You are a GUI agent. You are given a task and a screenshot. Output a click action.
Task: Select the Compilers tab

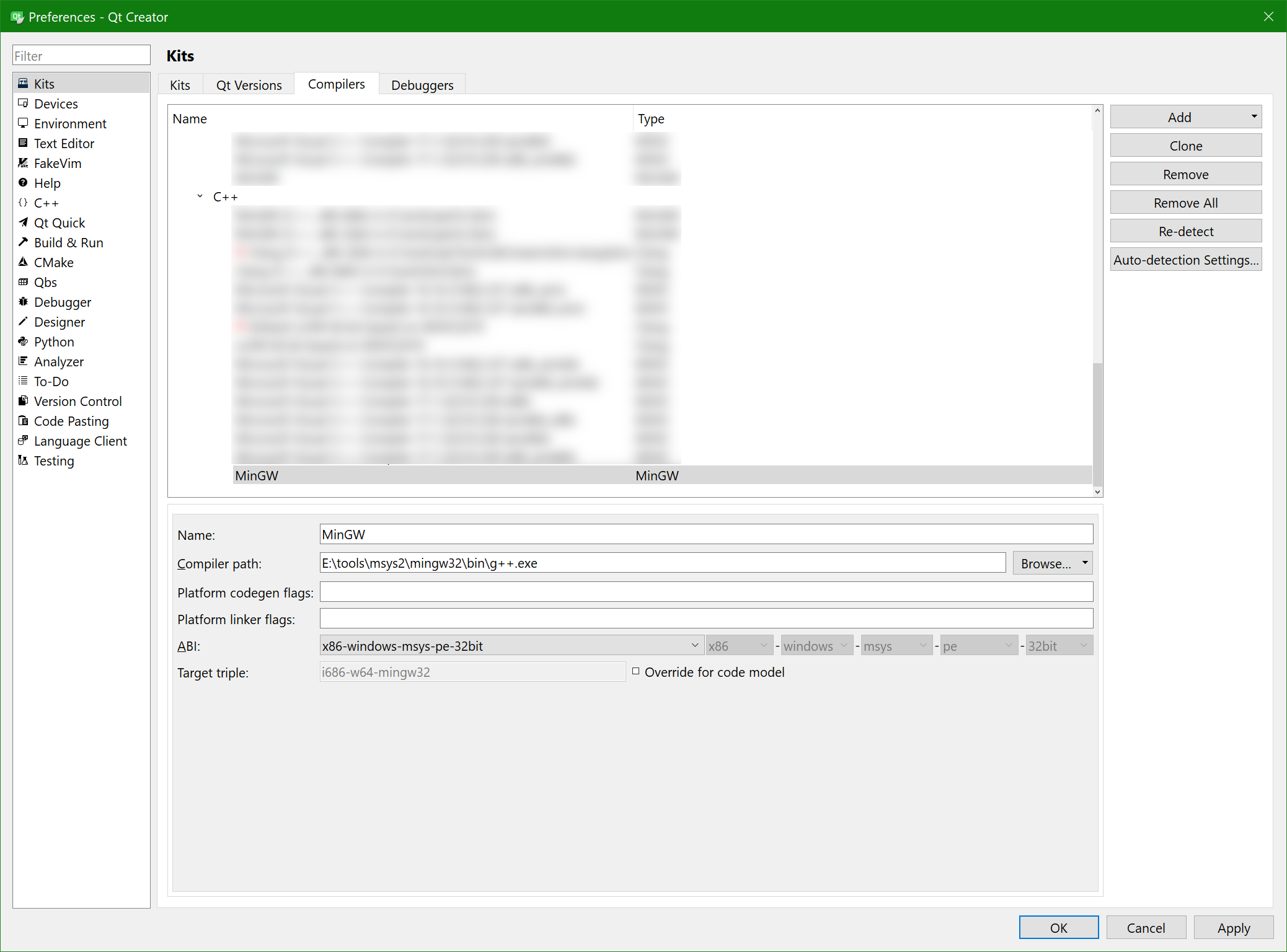(337, 84)
